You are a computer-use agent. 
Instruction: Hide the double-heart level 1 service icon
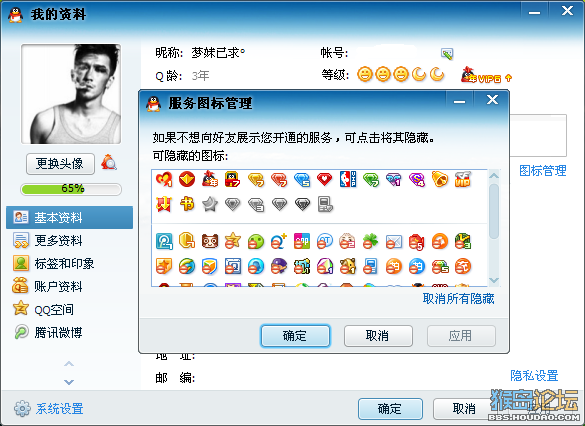[164, 179]
